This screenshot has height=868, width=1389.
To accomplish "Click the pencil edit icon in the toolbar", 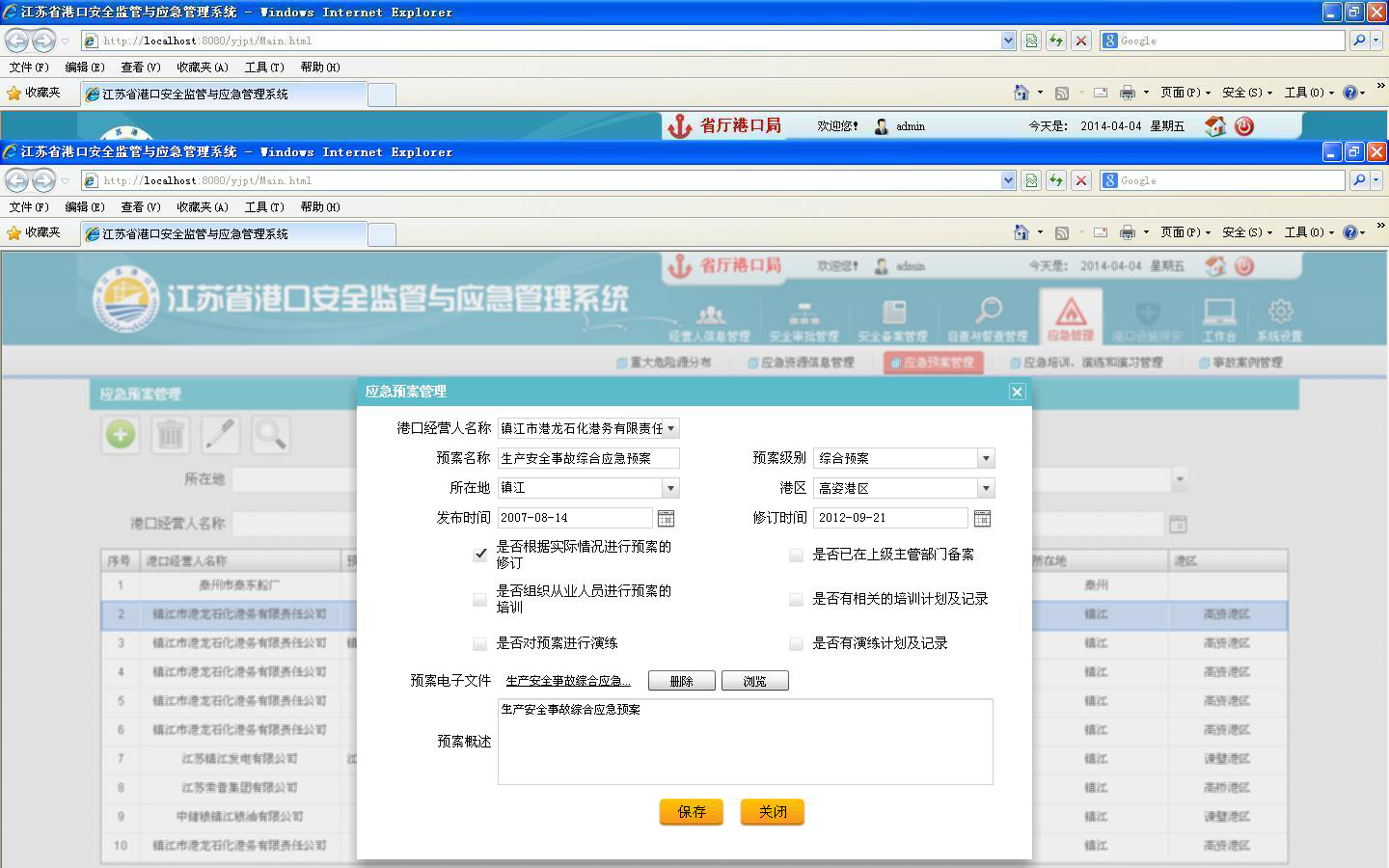I will (x=221, y=435).
